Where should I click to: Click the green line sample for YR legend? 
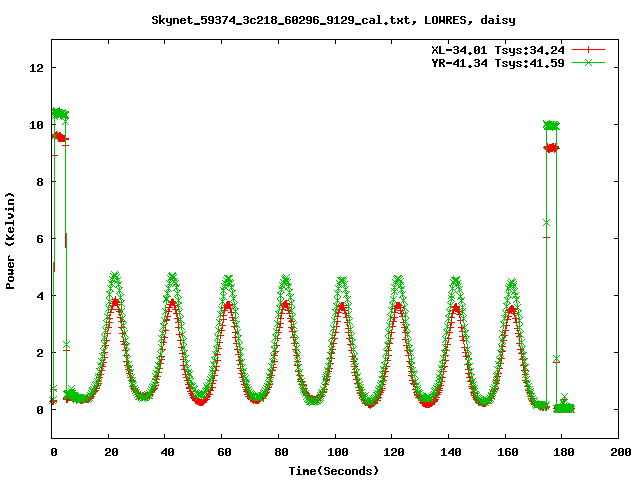588,62
